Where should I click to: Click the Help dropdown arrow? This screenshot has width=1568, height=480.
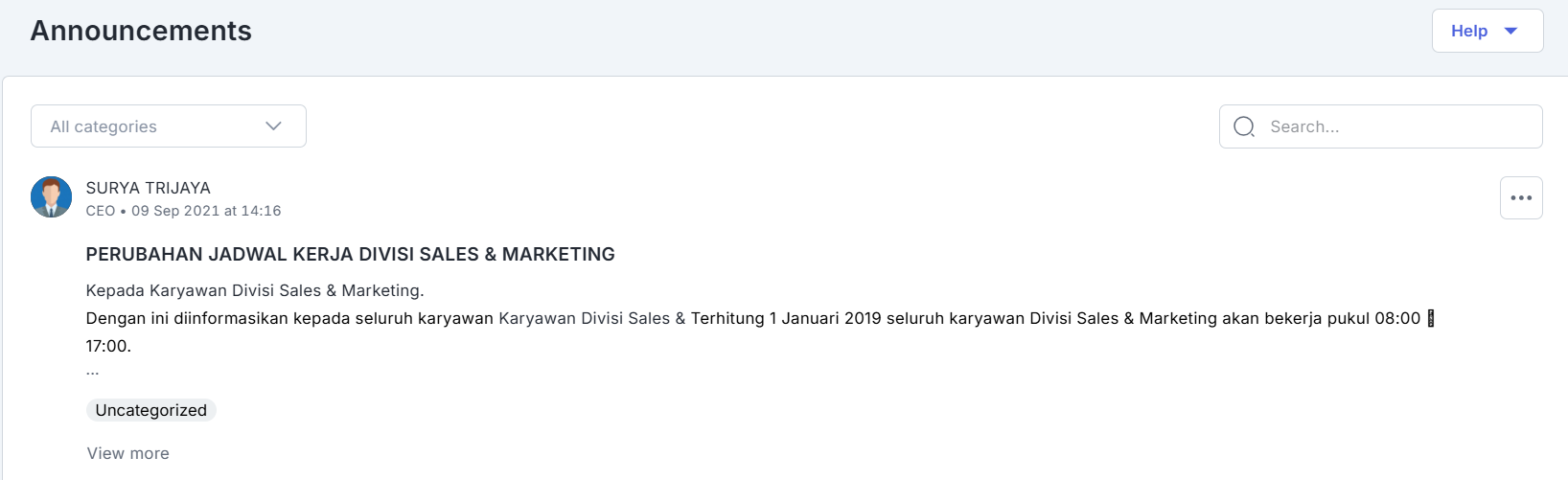click(1511, 31)
